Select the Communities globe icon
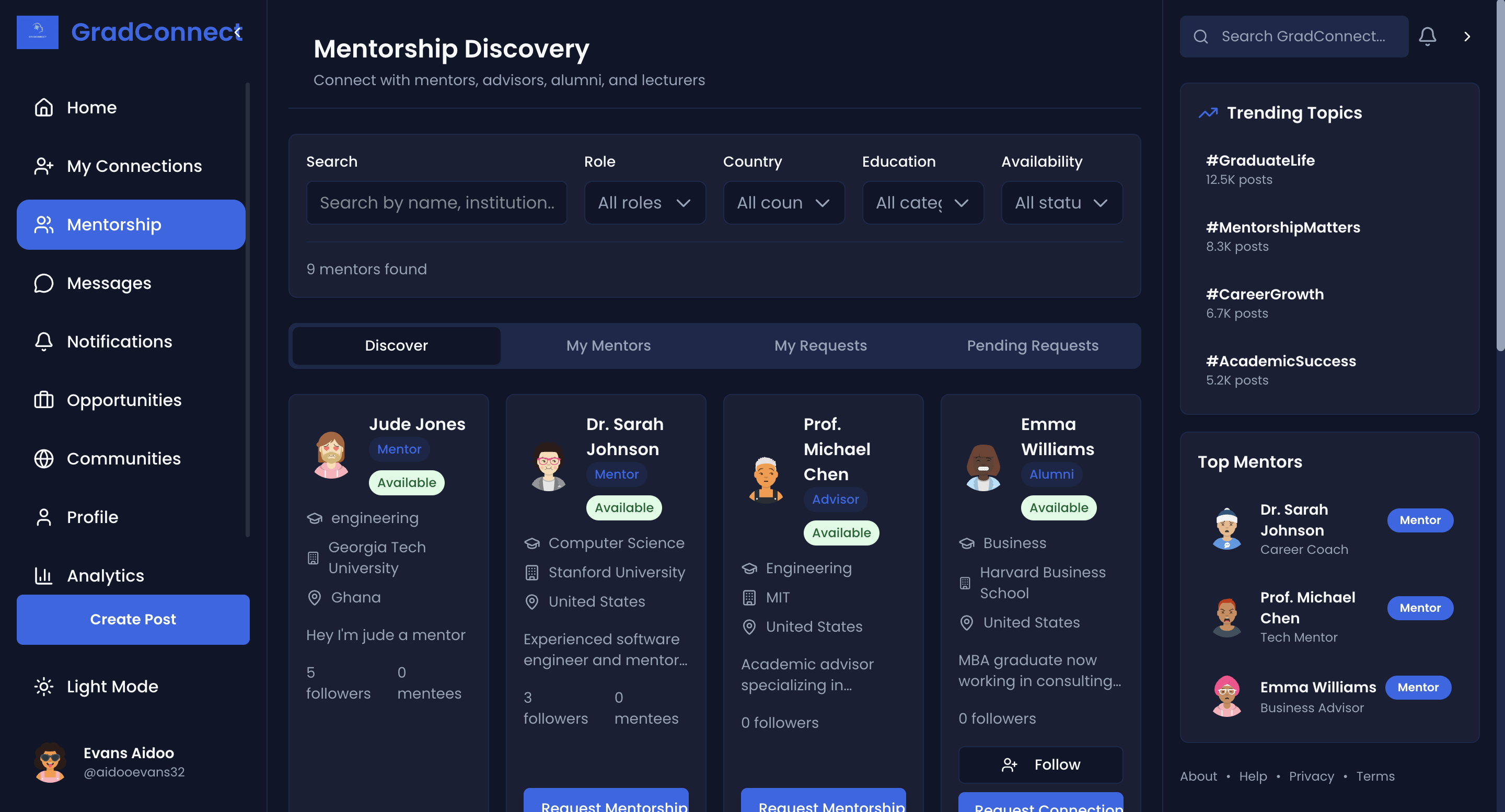The width and height of the screenshot is (1505, 812). click(x=44, y=459)
